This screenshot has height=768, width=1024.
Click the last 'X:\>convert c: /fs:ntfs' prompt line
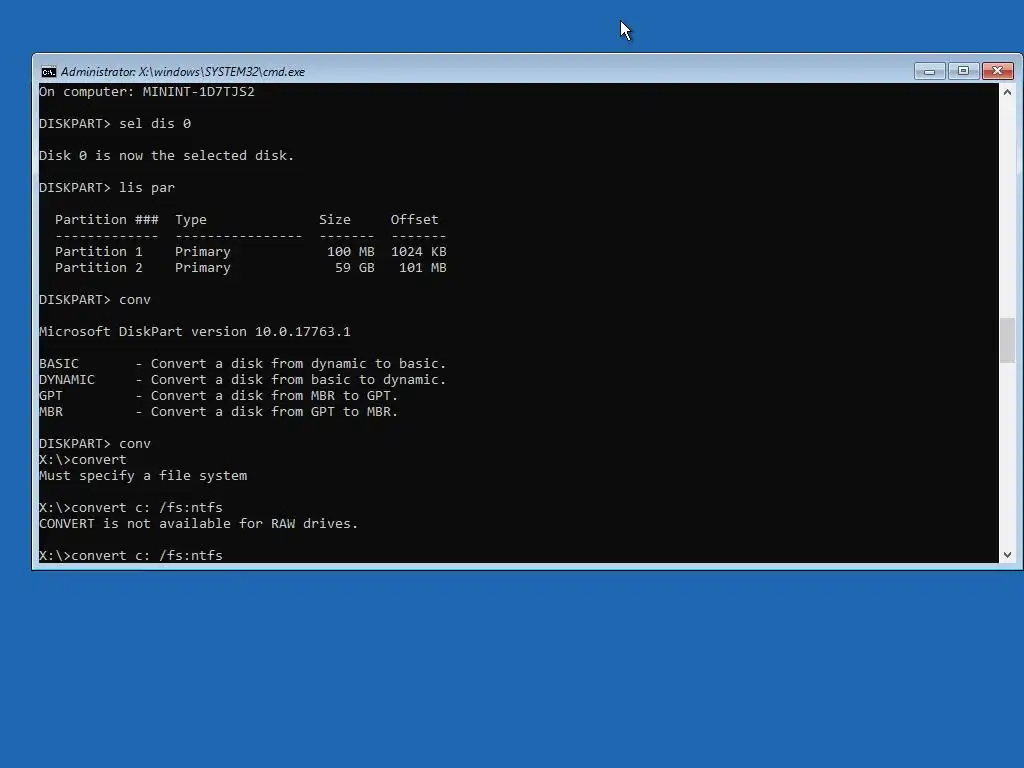(x=131, y=556)
